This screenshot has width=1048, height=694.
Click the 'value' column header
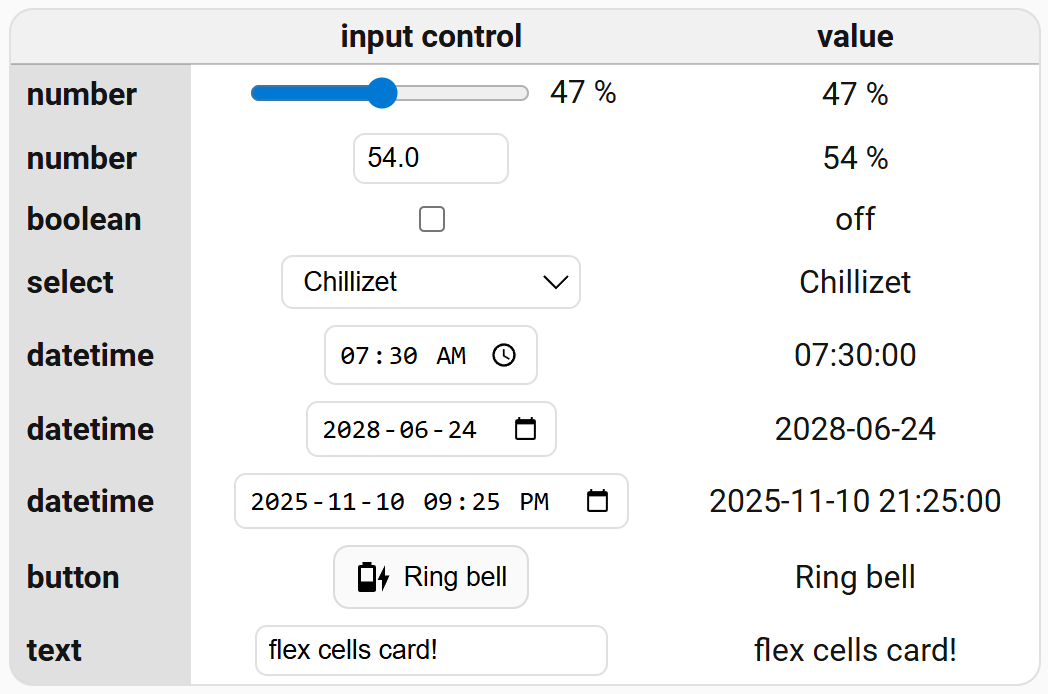tap(855, 37)
